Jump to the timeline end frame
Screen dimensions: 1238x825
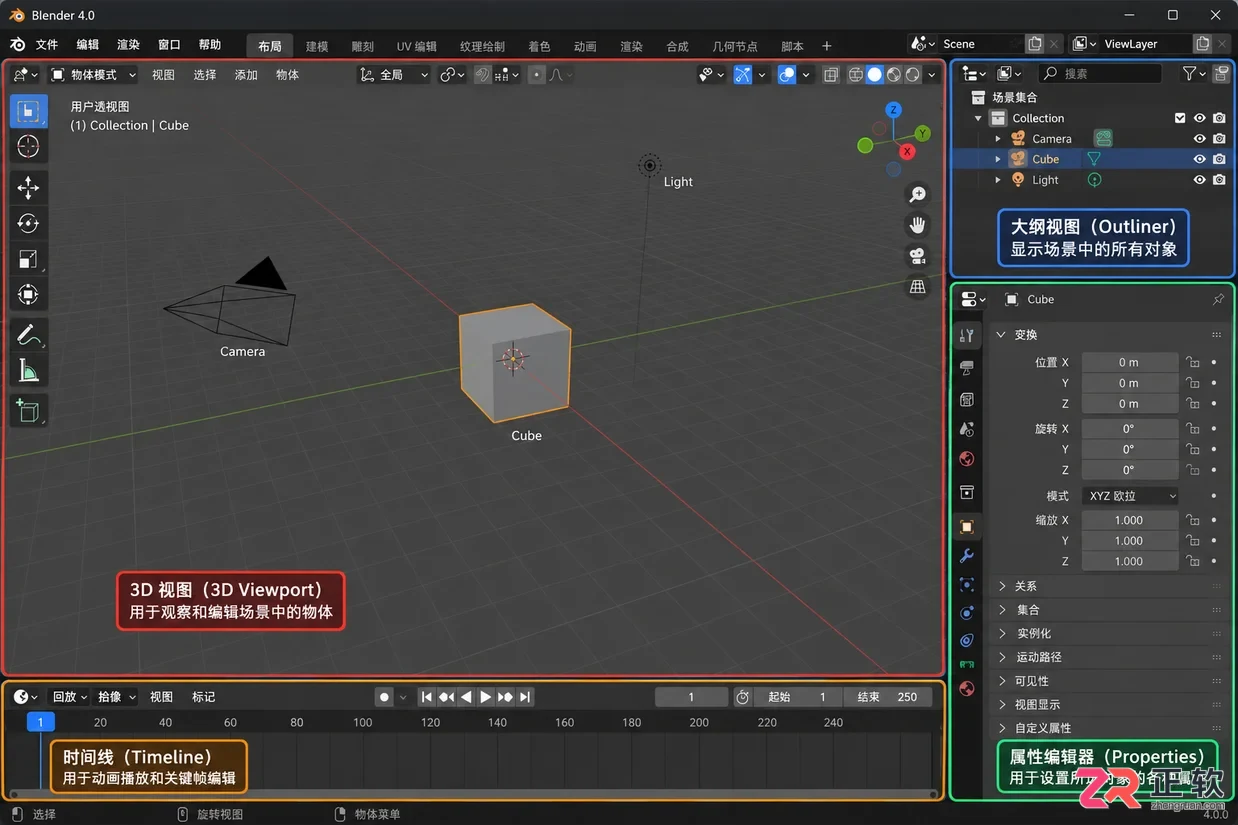[x=525, y=697]
